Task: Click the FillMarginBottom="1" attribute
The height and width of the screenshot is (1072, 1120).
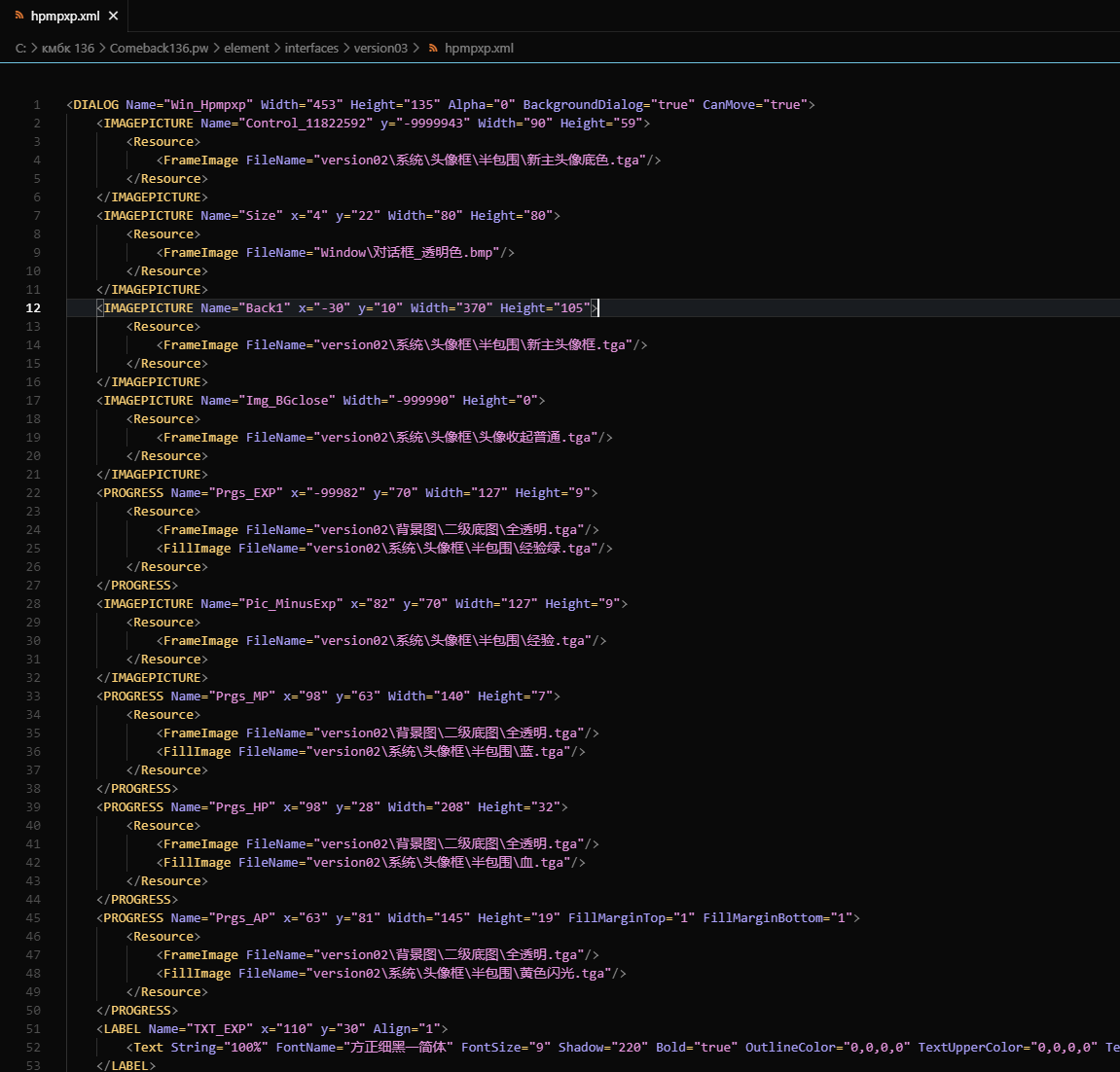Action: [777, 917]
